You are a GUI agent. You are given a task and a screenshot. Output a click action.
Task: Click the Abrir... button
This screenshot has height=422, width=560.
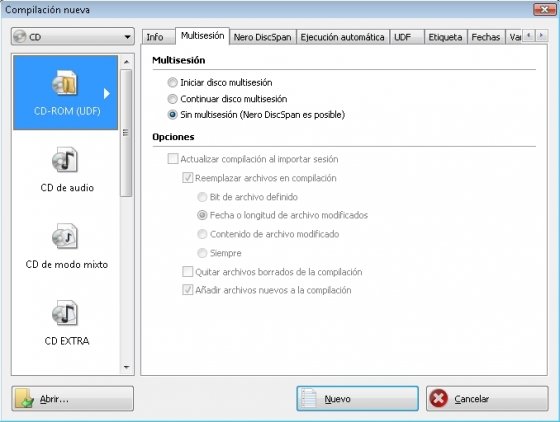click(73, 398)
